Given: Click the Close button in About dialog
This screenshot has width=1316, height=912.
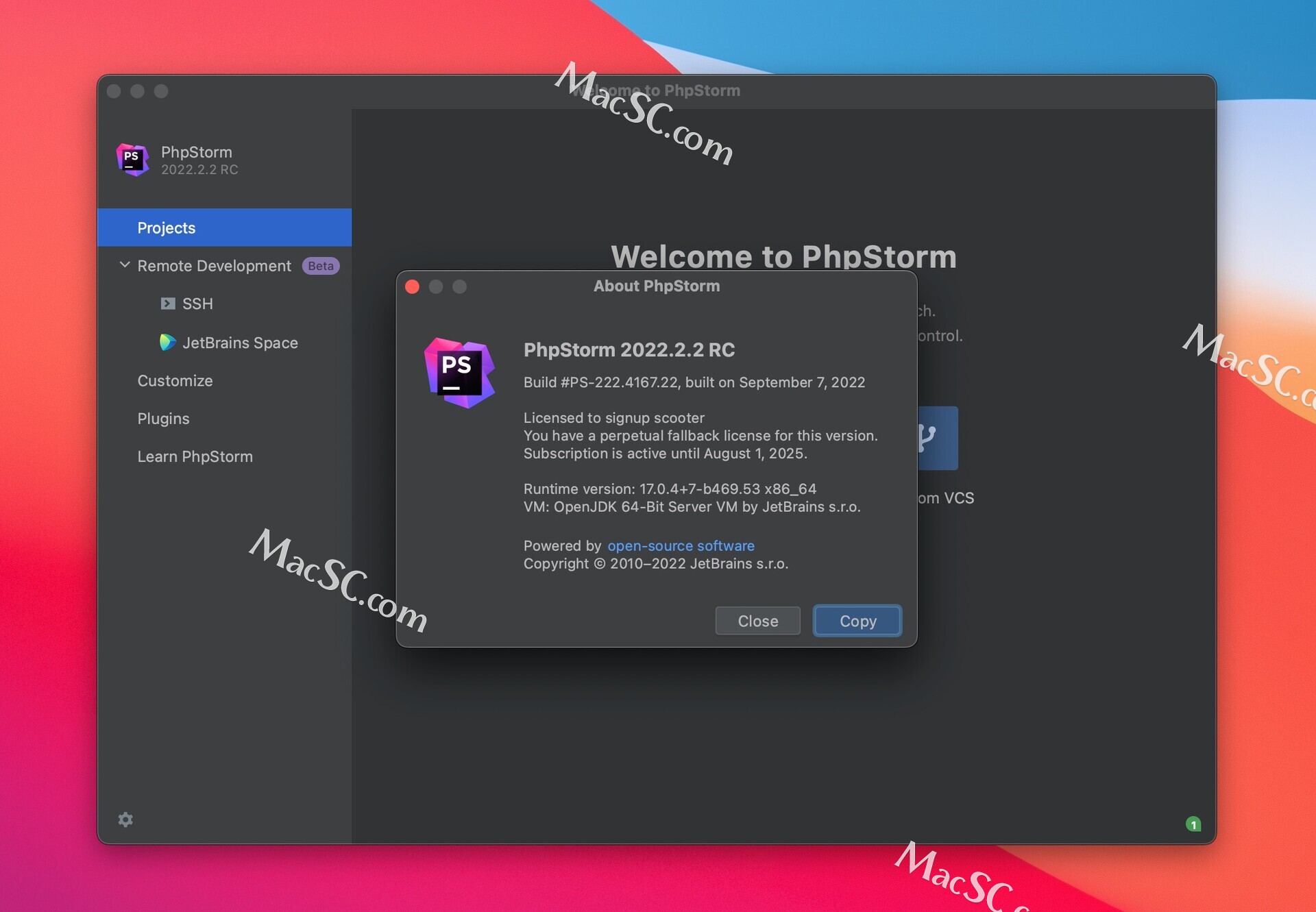Looking at the screenshot, I should [x=757, y=619].
